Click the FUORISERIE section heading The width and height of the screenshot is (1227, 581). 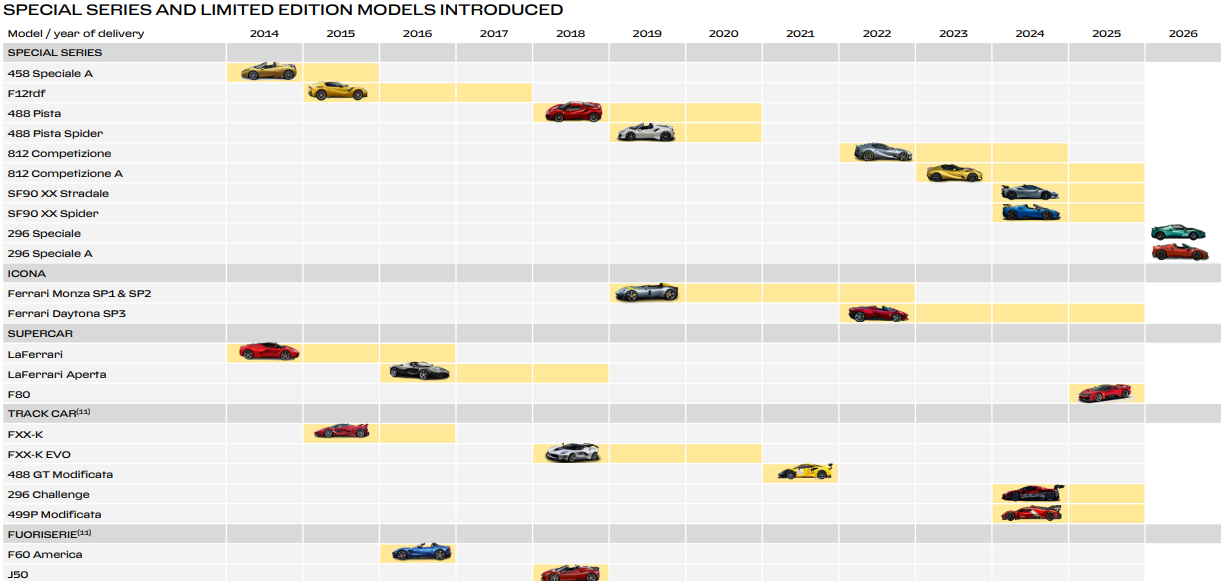click(x=49, y=533)
